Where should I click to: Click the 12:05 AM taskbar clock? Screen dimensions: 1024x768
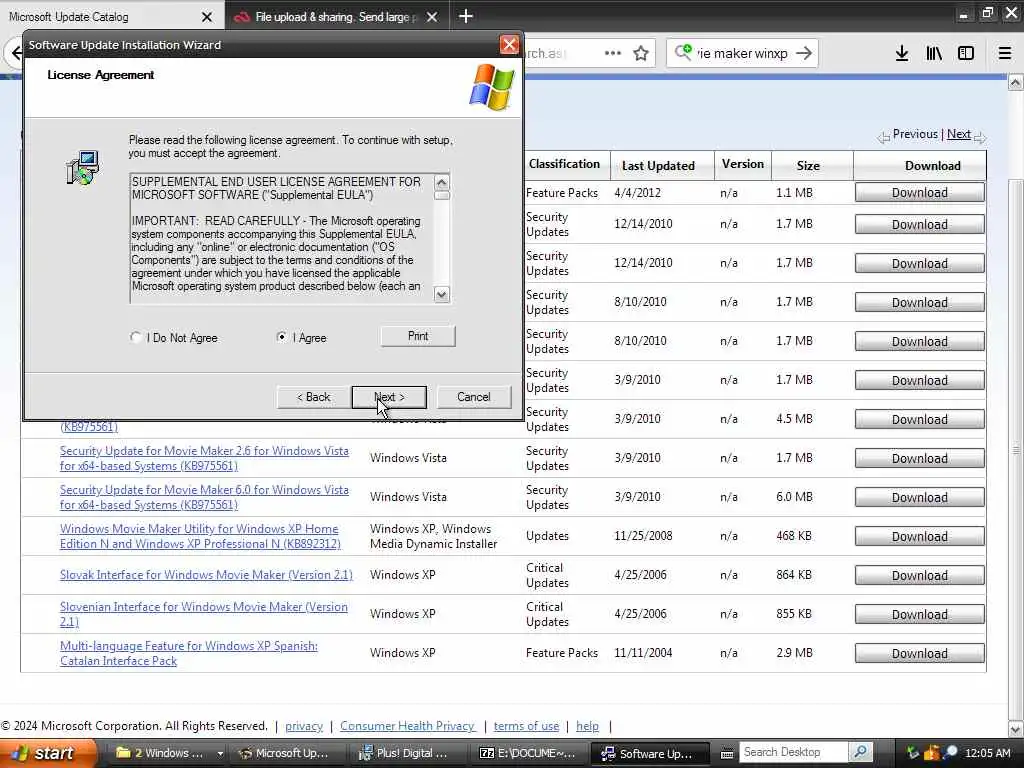(987, 753)
